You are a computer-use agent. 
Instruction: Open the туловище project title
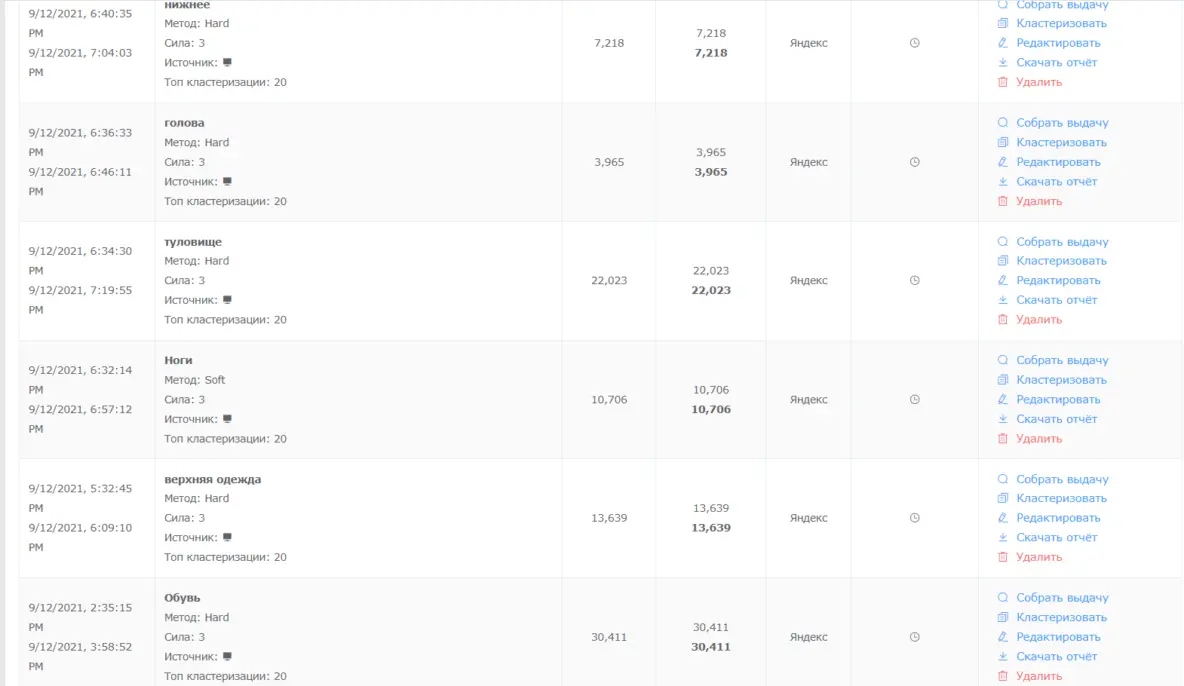193,242
